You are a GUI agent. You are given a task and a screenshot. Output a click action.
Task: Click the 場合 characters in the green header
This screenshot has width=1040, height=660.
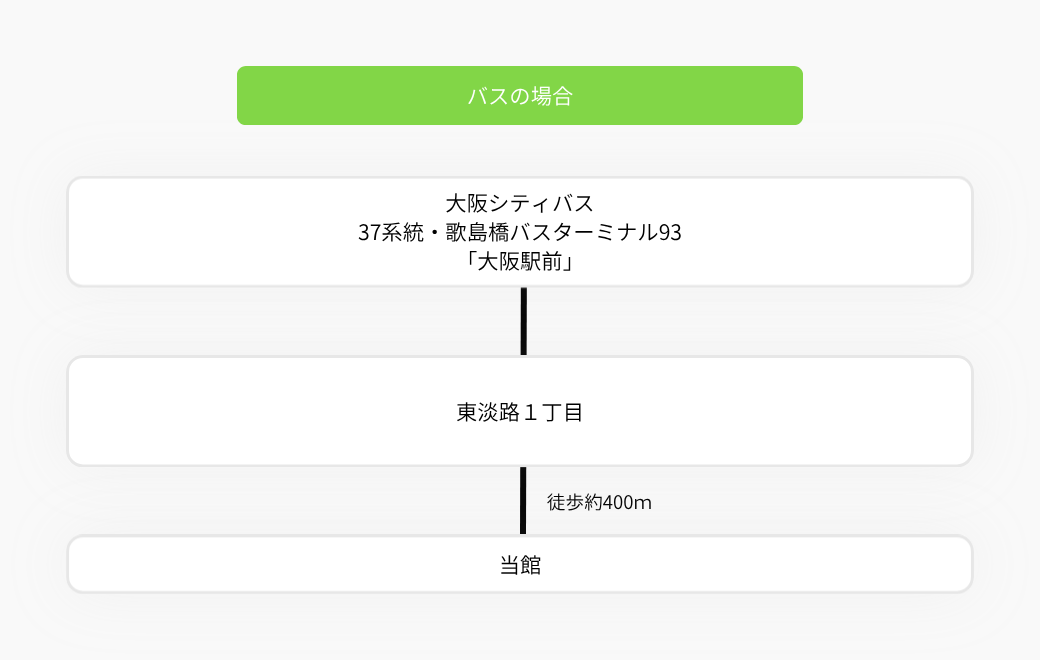pyautogui.click(x=552, y=96)
